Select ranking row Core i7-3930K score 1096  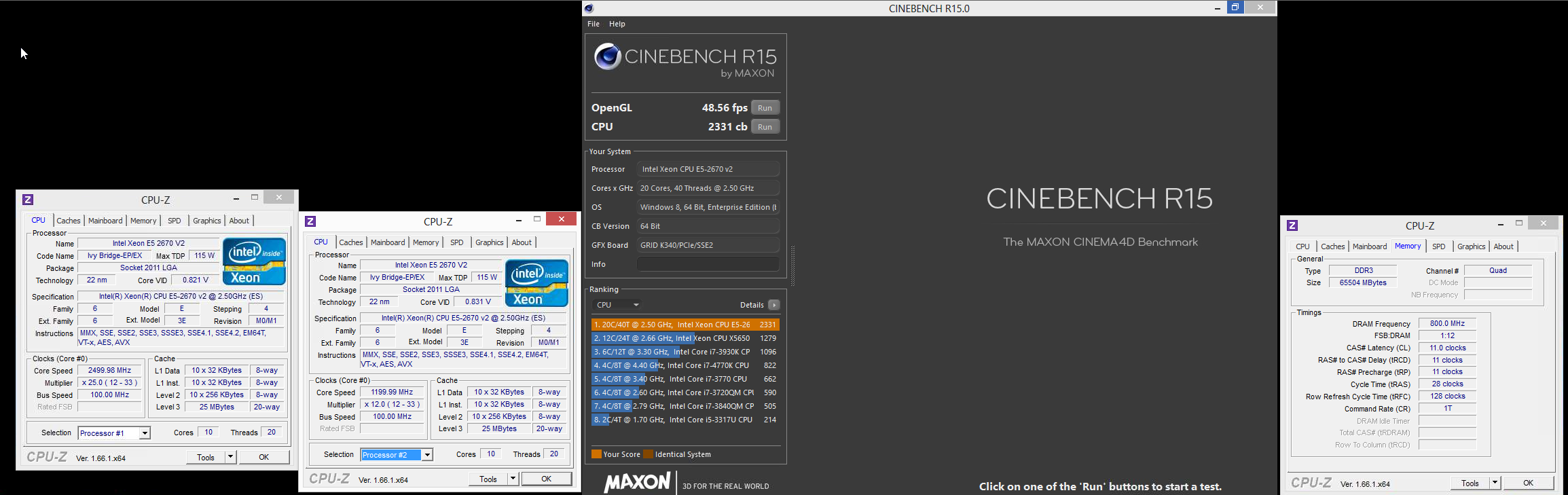tap(685, 352)
